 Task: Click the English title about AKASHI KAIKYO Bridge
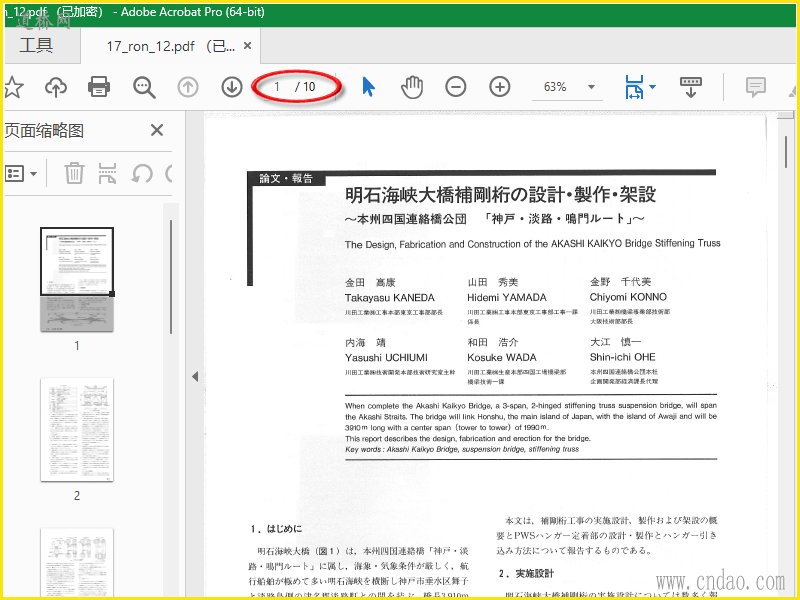(x=533, y=244)
